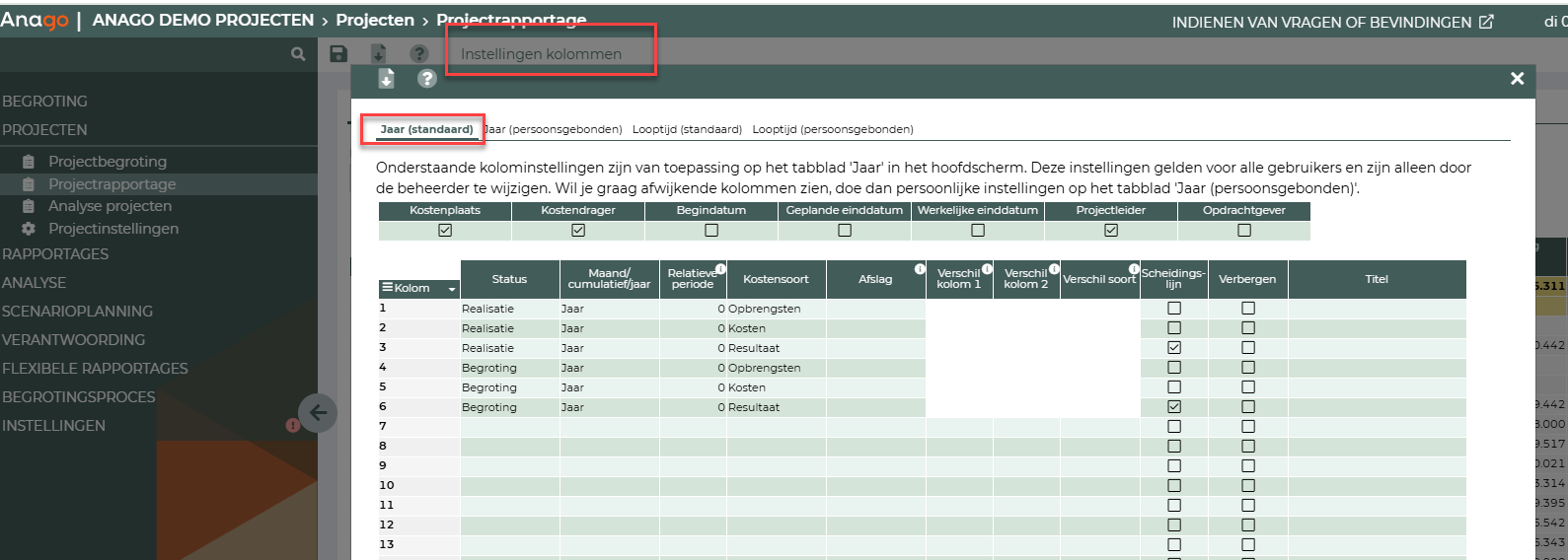Click the 'Resultaat' cell in row 6
The width and height of the screenshot is (1568, 560).
777,407
